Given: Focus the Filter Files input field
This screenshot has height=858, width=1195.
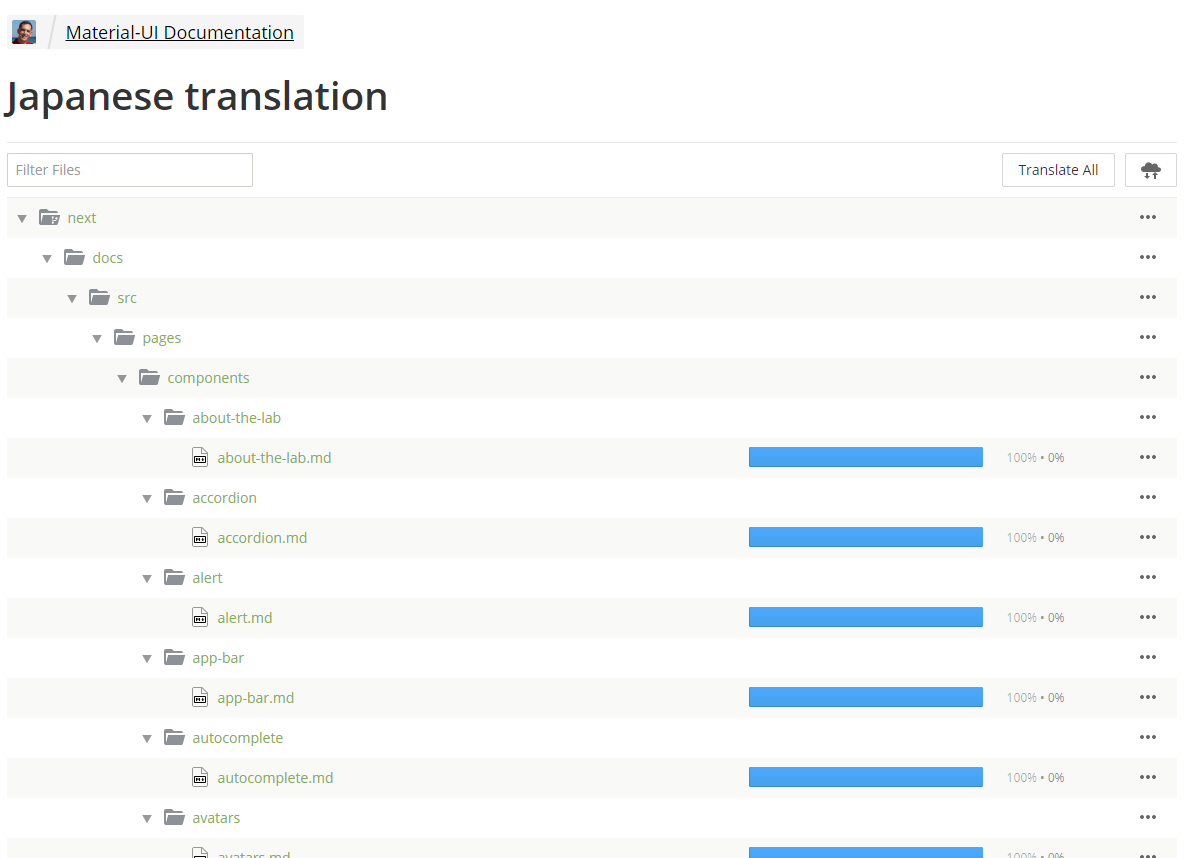Looking at the screenshot, I should [x=130, y=170].
